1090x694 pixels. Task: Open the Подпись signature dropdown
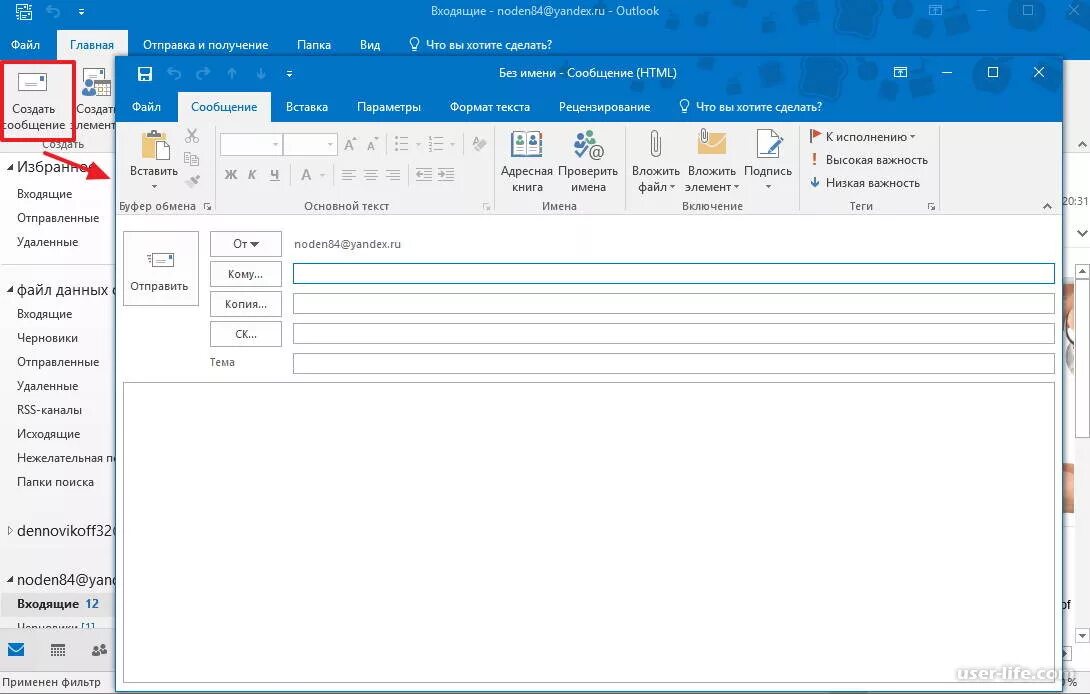[x=768, y=161]
